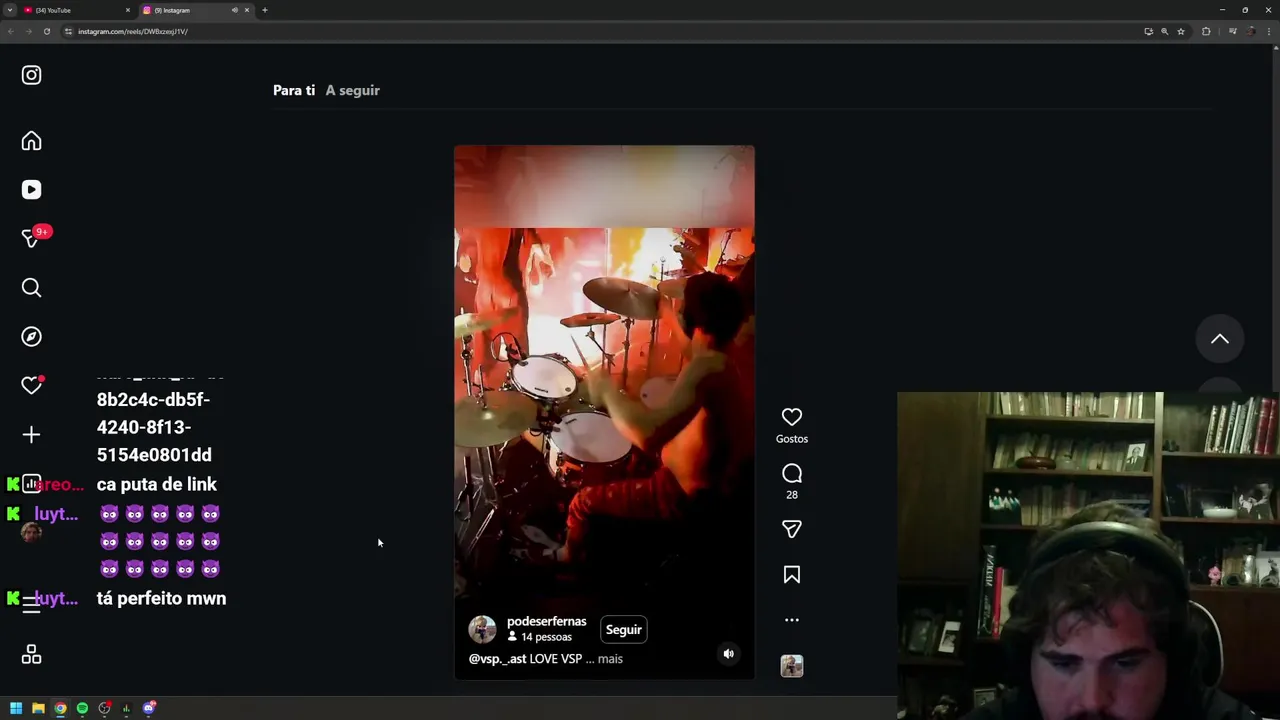The width and height of the screenshot is (1280, 720).
Task: Open podeserfernas profile name link
Action: 546,622
